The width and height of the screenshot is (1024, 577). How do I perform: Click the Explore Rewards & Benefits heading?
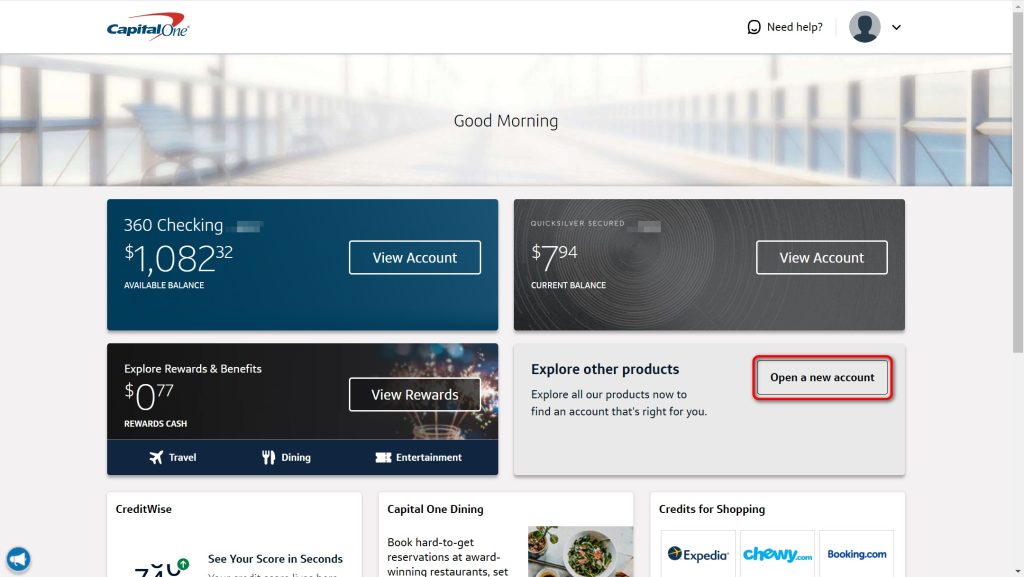193,369
